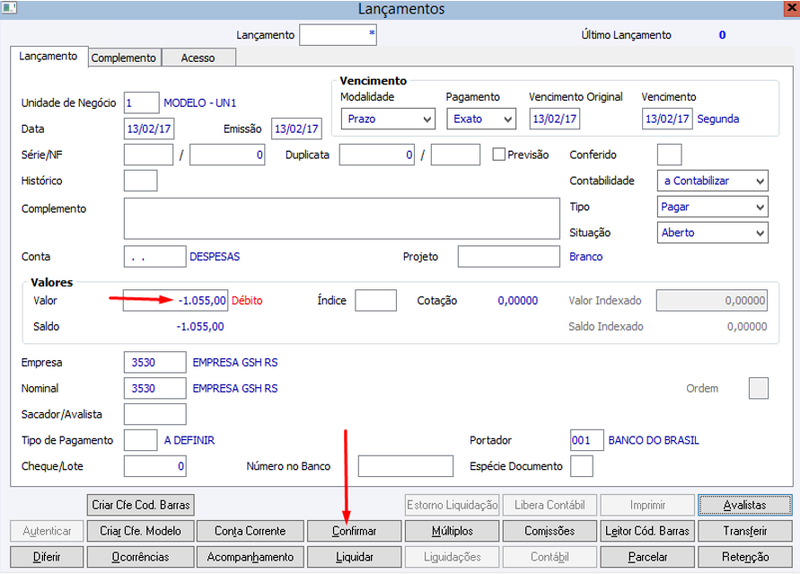Click the Conferido field
This screenshot has width=800, height=574.
click(669, 155)
